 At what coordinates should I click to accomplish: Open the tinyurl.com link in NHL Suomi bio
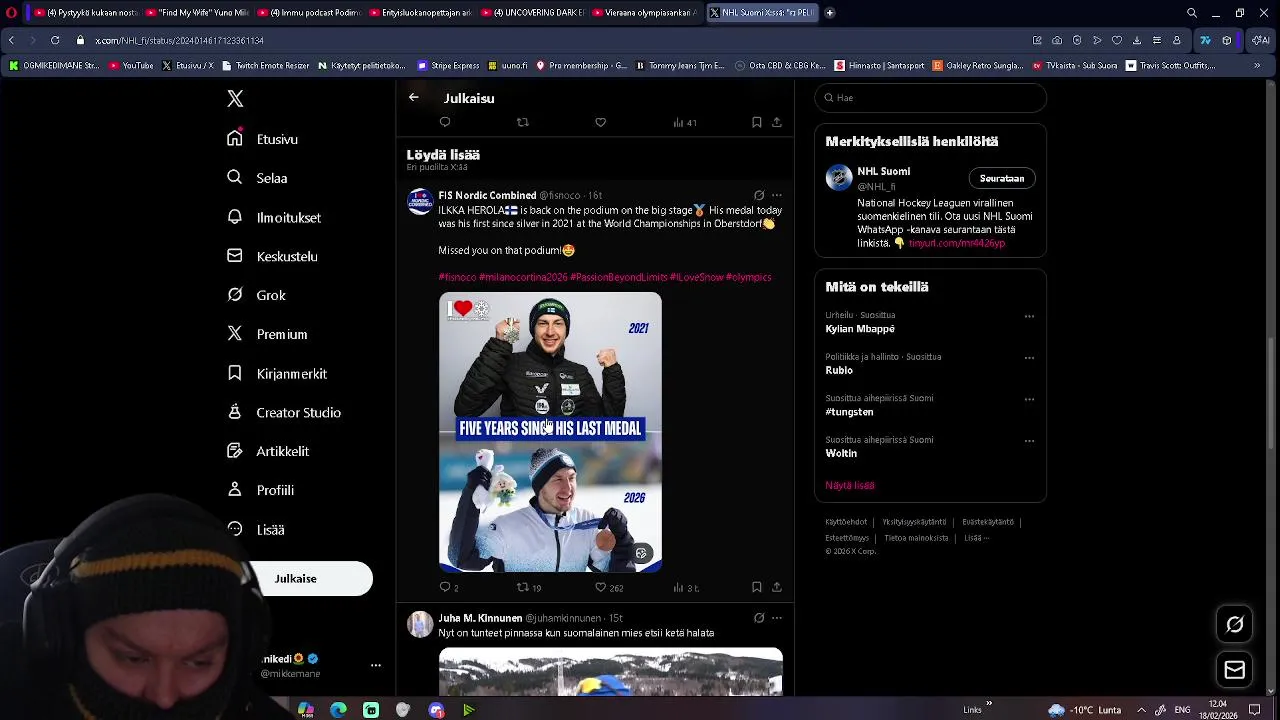(x=956, y=243)
